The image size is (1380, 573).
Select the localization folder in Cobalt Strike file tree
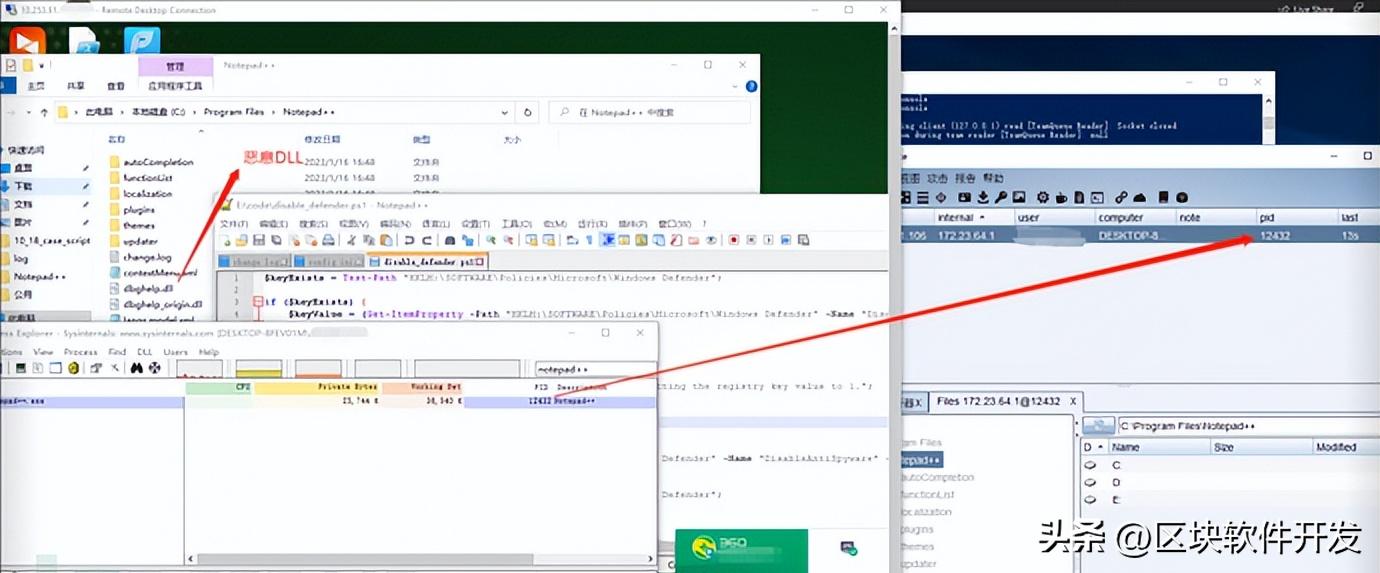coord(924,511)
